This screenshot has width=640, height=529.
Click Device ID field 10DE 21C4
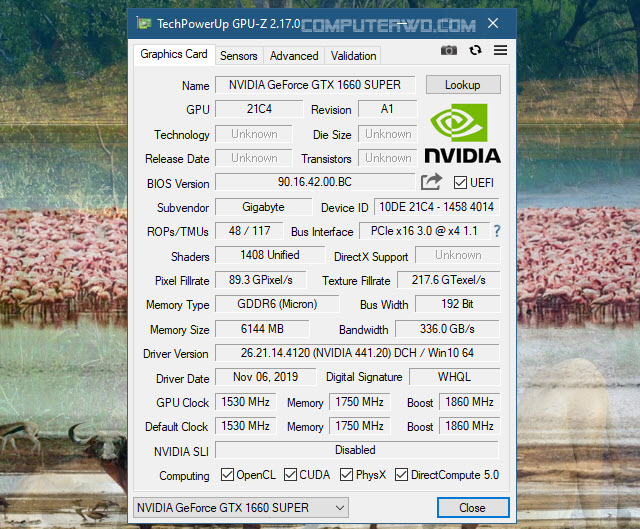coord(436,207)
